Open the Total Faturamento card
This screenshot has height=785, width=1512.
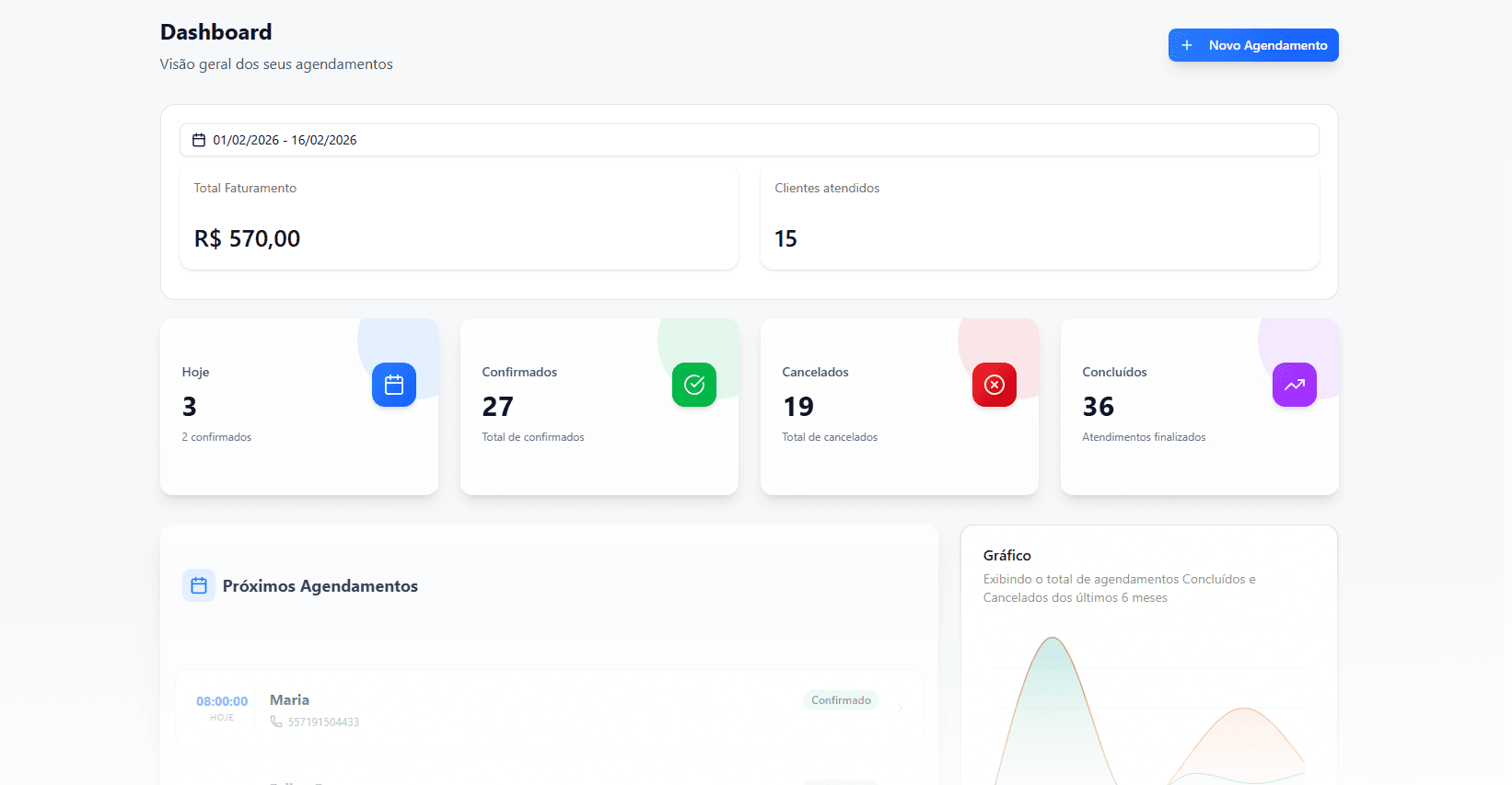(459, 218)
